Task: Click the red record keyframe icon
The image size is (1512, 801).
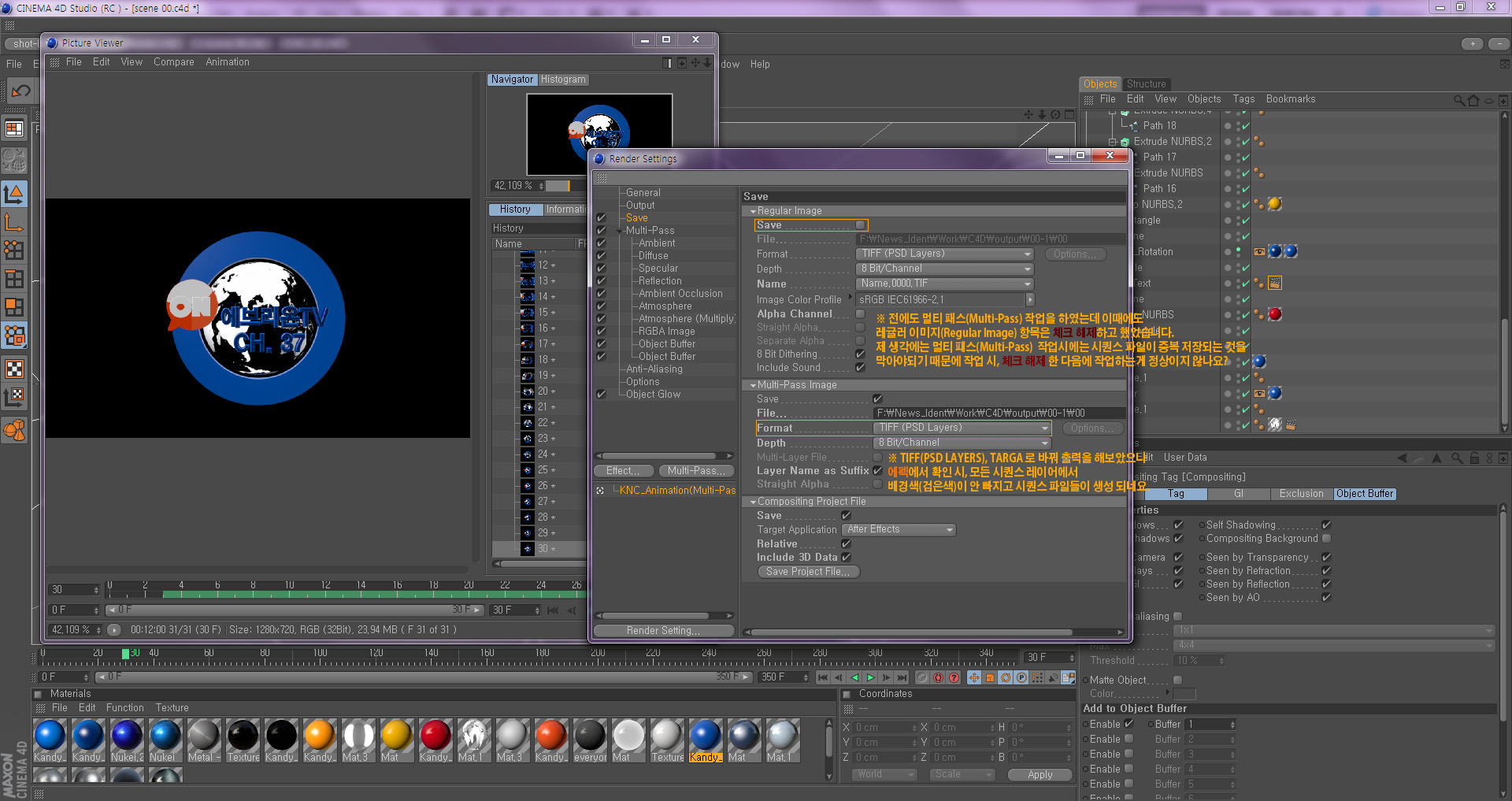Action: [x=938, y=677]
